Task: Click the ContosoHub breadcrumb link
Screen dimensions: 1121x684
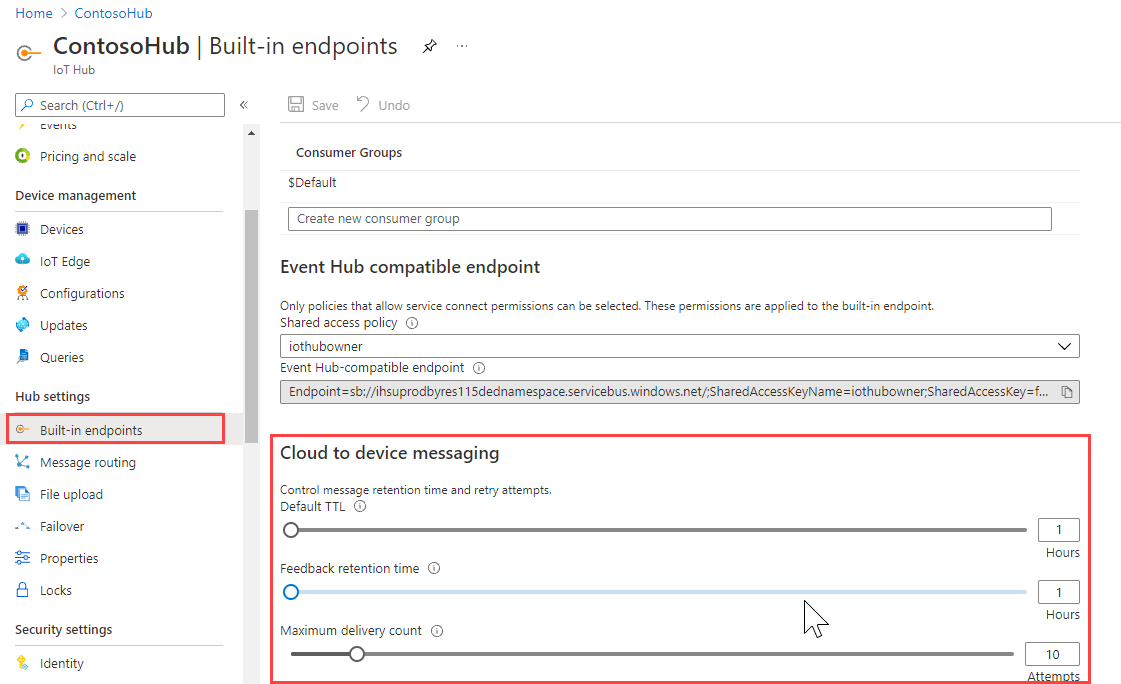Action: click(113, 13)
